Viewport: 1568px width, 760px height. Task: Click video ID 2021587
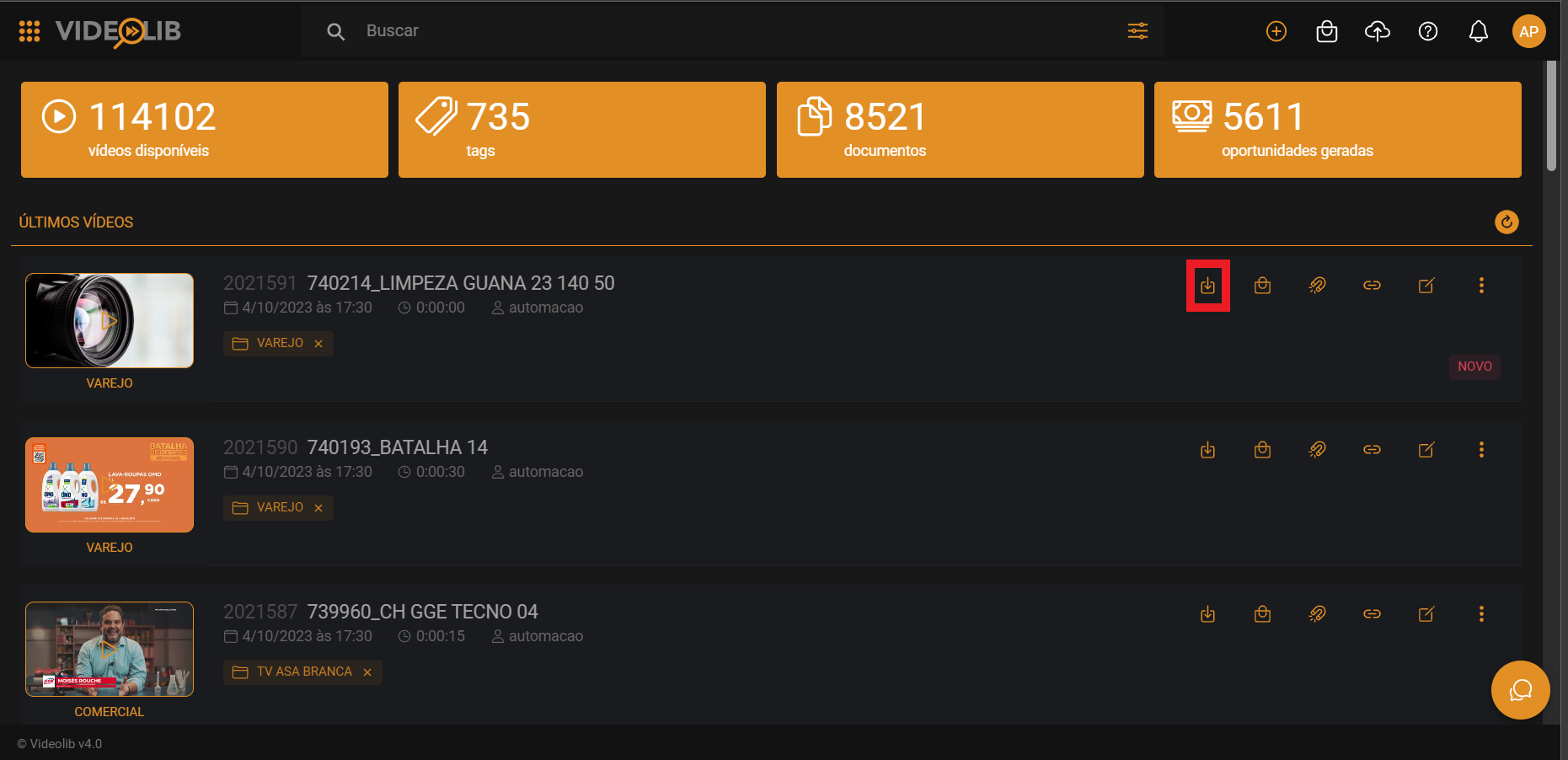pos(260,612)
